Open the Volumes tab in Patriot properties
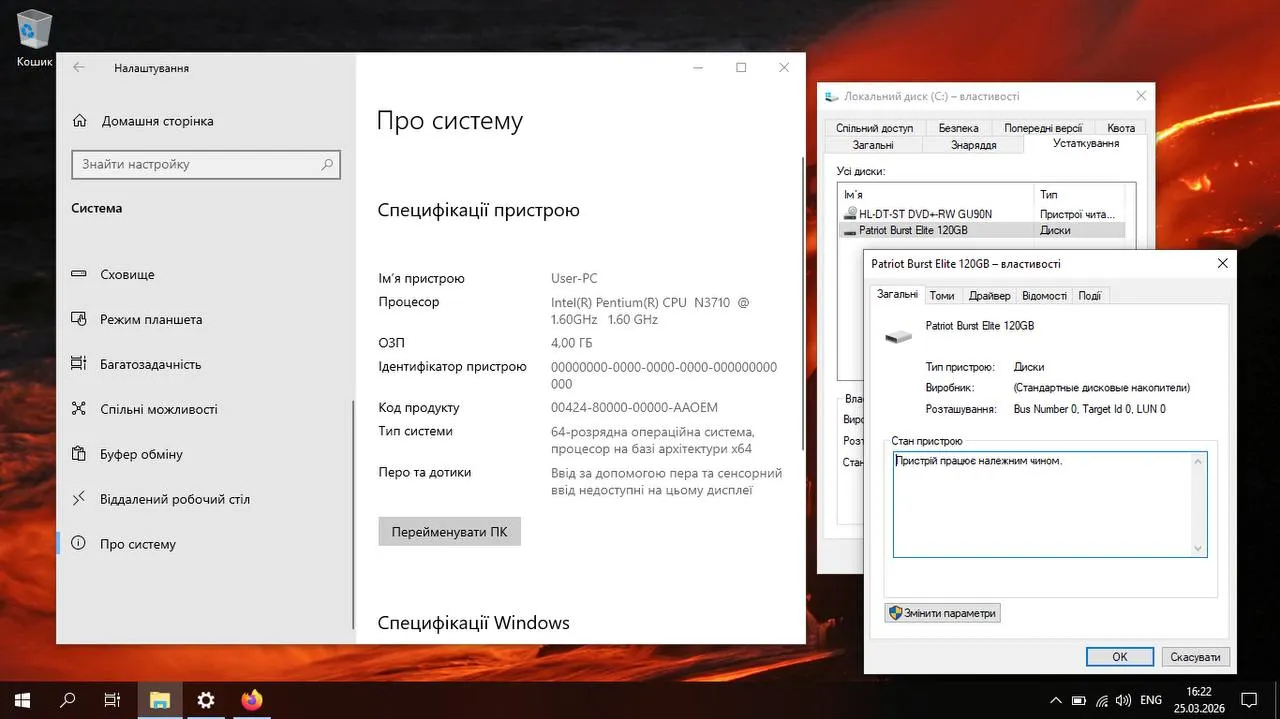The image size is (1280, 719). pos(942,296)
